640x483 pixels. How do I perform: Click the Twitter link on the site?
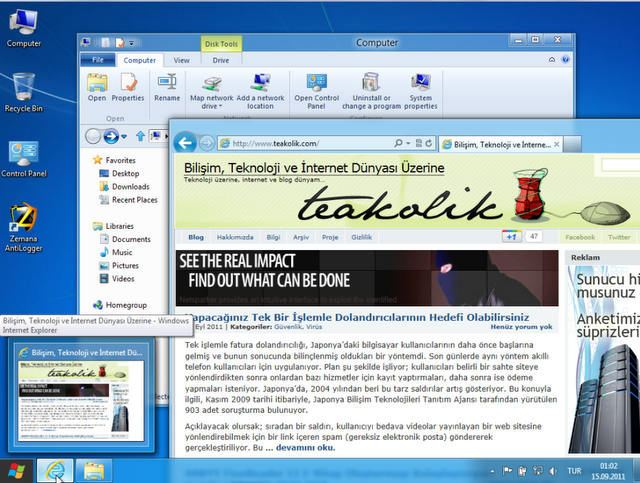pyautogui.click(x=619, y=237)
